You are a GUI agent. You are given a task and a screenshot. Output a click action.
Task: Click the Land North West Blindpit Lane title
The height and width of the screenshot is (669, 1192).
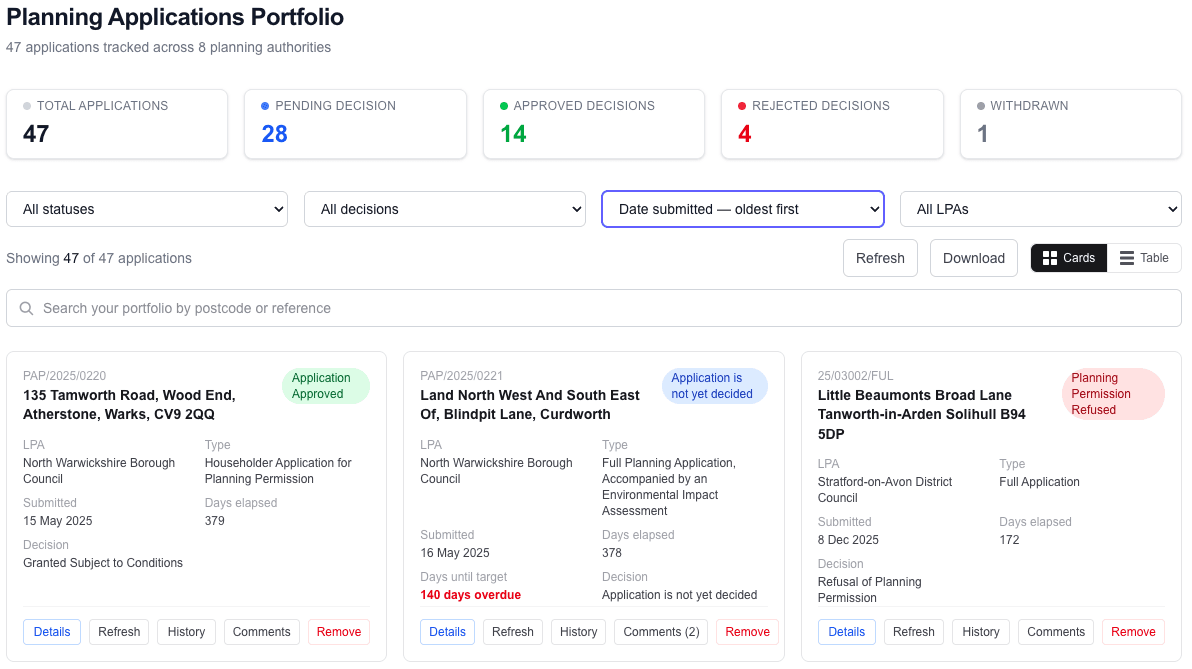[x=530, y=405]
